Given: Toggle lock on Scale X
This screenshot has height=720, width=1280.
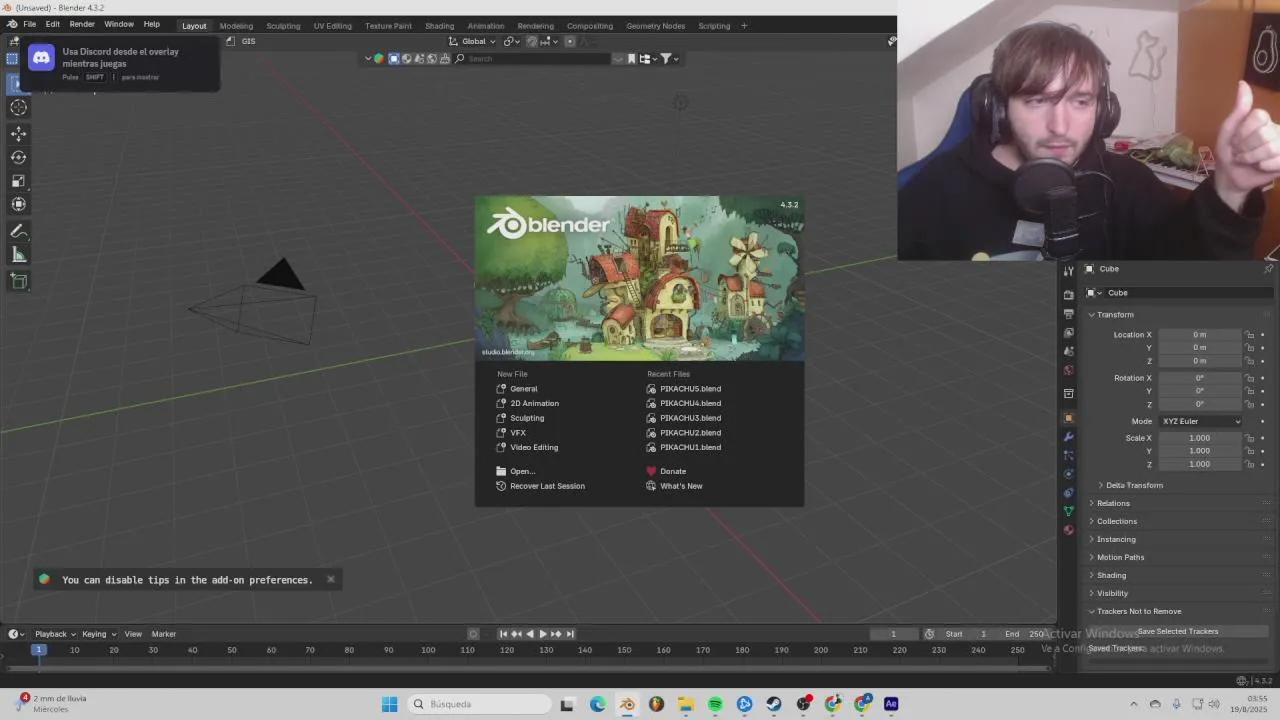Looking at the screenshot, I should pyautogui.click(x=1249, y=438).
